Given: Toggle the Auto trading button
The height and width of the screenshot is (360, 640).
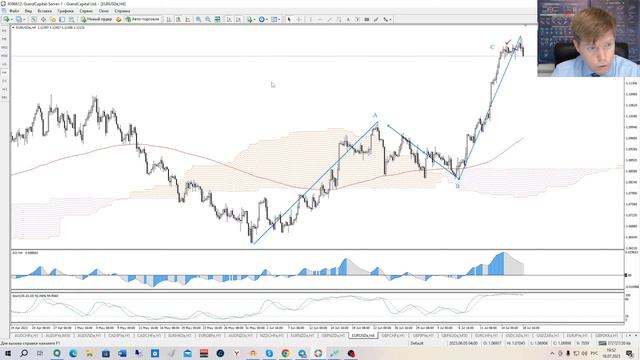Looking at the screenshot, I should point(142,19).
